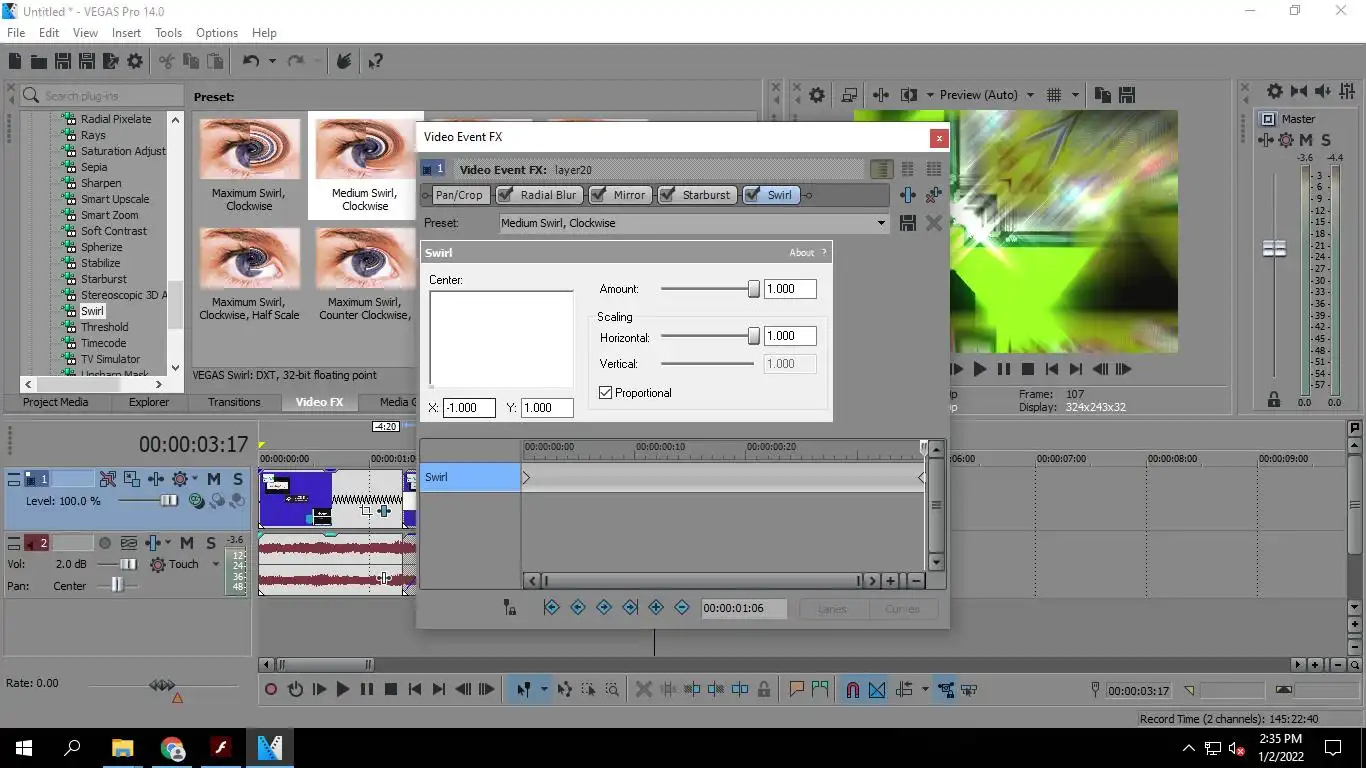Click Windows Start button on taskbar
1366x768 pixels.
(23, 748)
